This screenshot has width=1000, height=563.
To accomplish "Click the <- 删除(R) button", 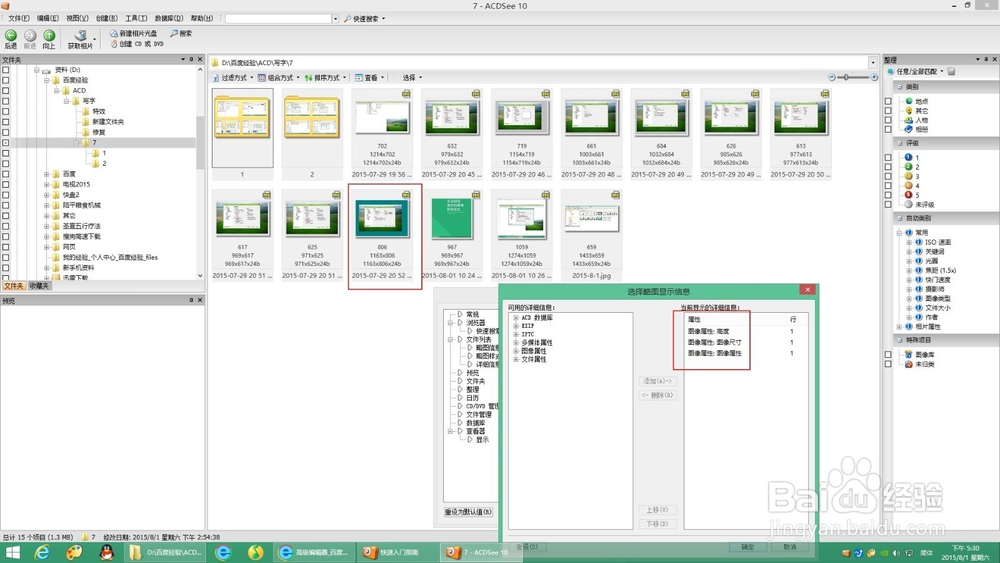I will [658, 395].
